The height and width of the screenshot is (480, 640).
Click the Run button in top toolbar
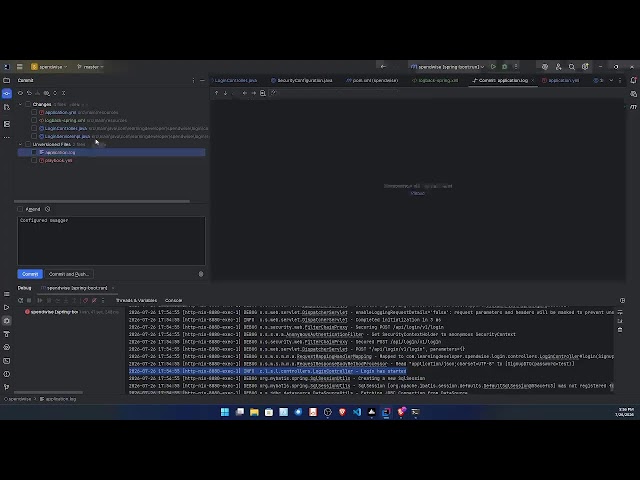pos(493,67)
